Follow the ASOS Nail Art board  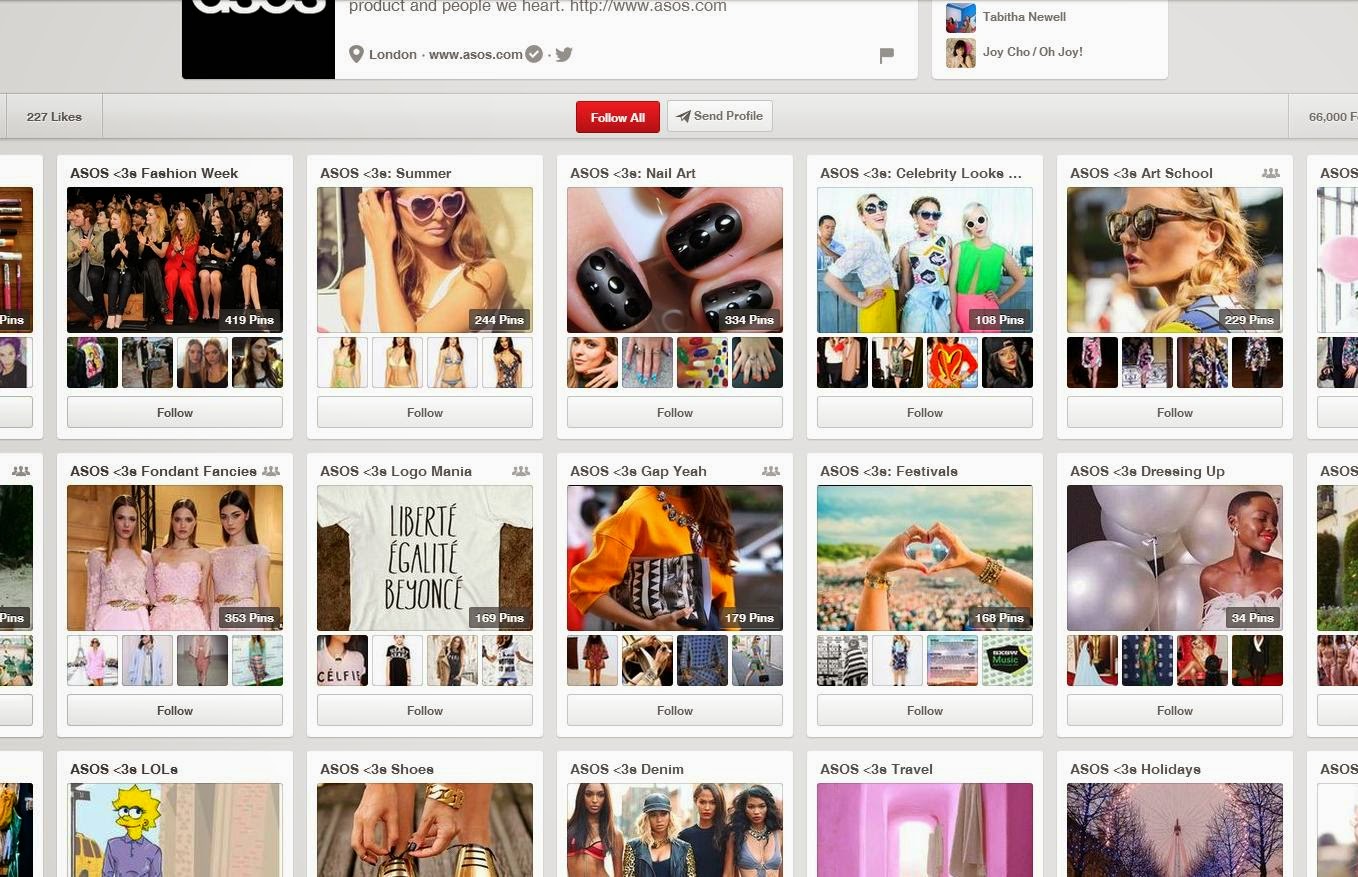675,412
